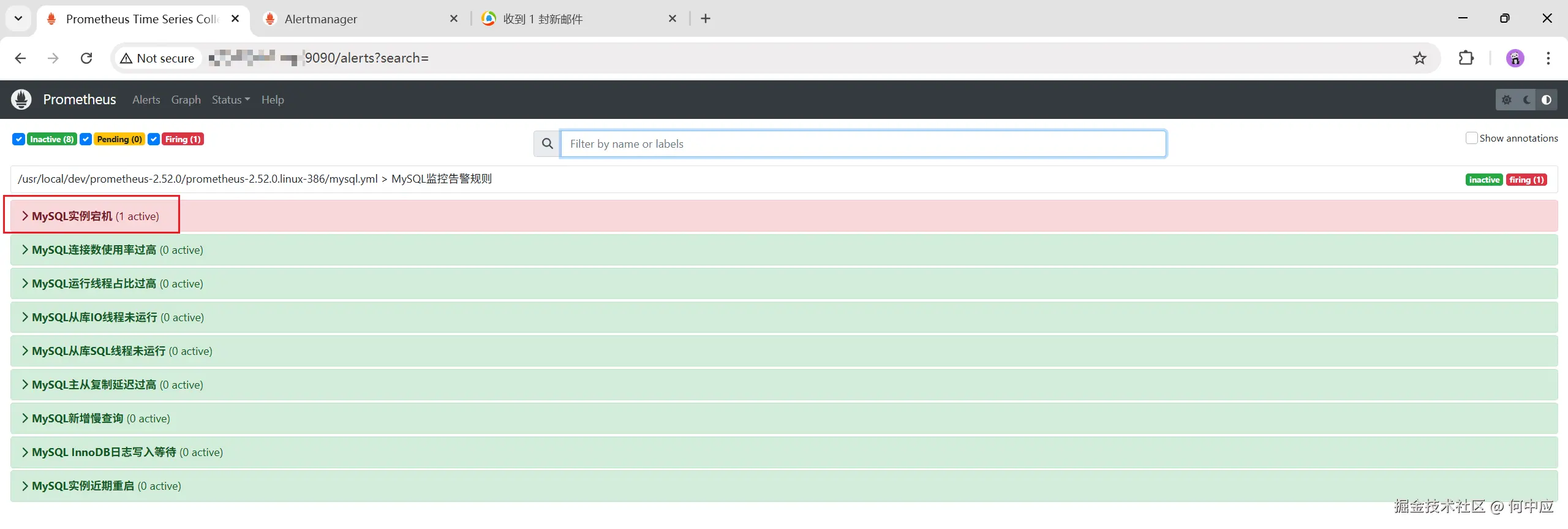This screenshot has height=529, width=1568.
Task: Expand the MySQL主从复制延迟过高 alert rule
Action: (784, 384)
